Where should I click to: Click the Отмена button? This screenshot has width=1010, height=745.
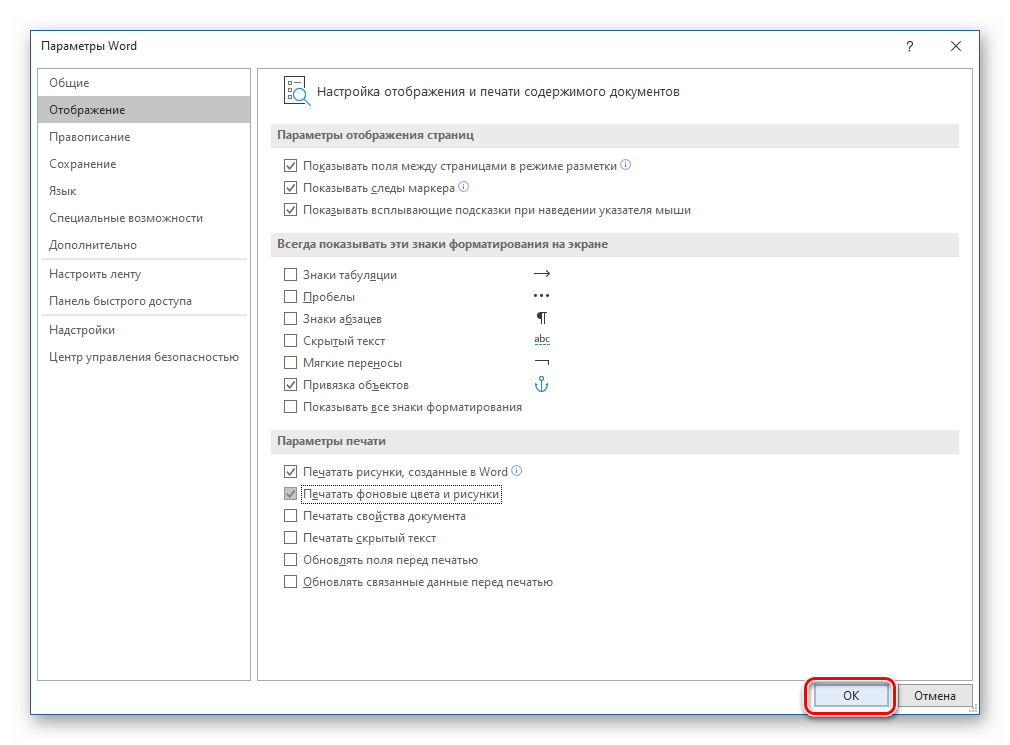(934, 695)
